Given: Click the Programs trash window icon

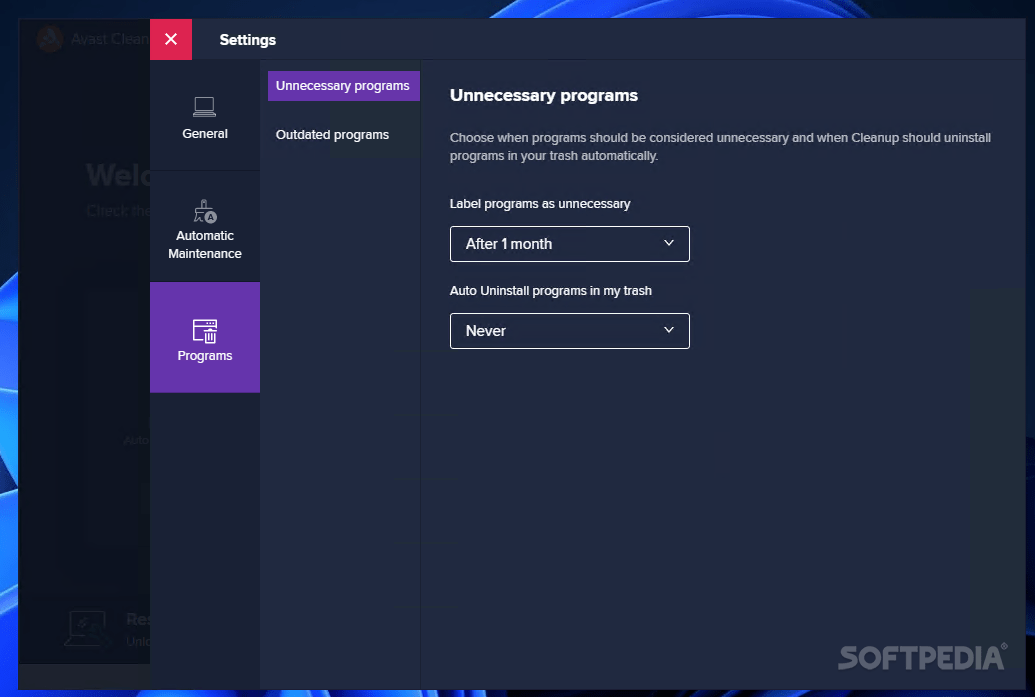Looking at the screenshot, I should (205, 331).
